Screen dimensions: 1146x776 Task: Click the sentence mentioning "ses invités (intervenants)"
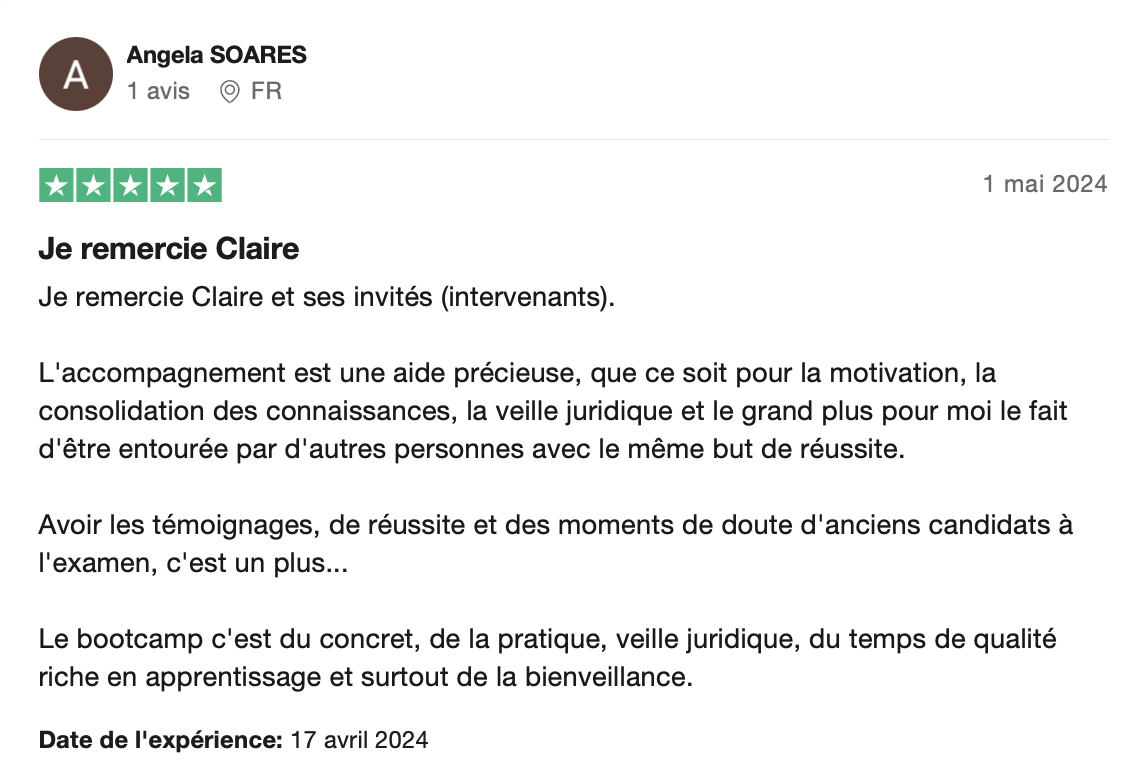click(x=325, y=298)
